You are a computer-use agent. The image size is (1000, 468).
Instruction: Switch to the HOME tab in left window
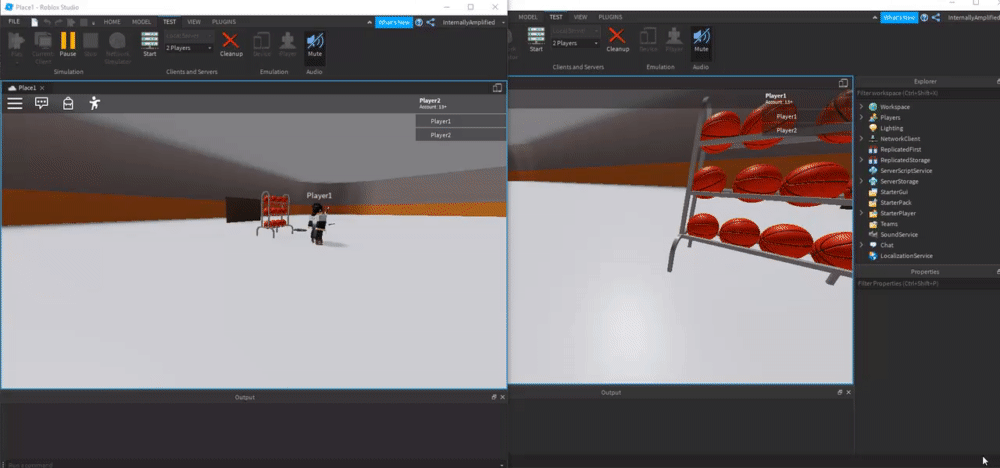(x=112, y=22)
